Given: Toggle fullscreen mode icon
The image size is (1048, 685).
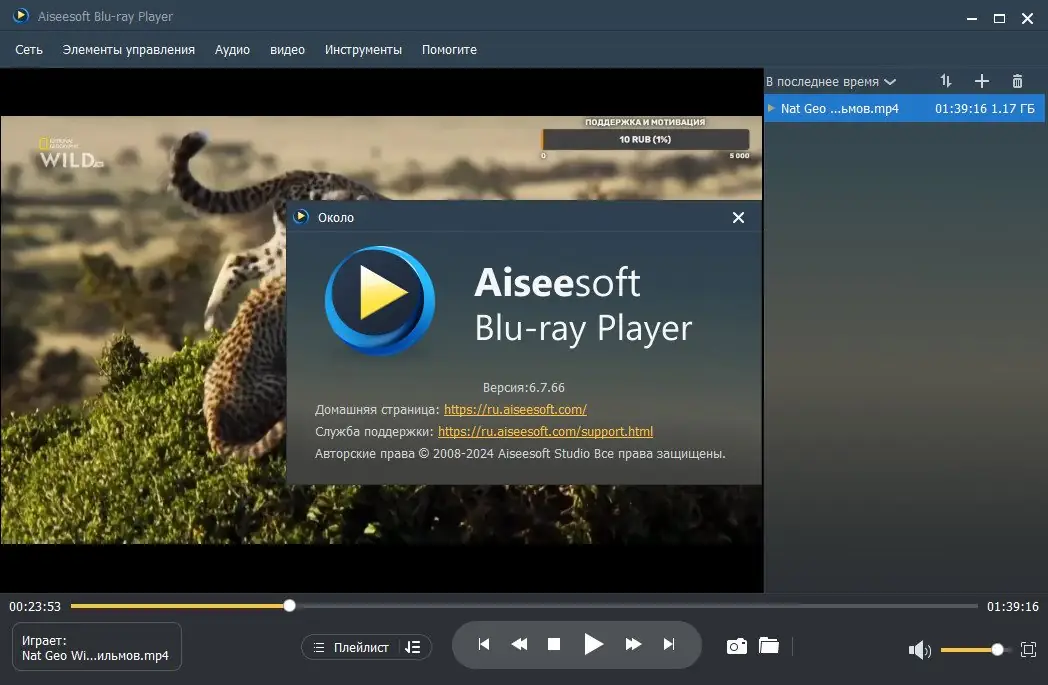Looking at the screenshot, I should (x=1029, y=649).
